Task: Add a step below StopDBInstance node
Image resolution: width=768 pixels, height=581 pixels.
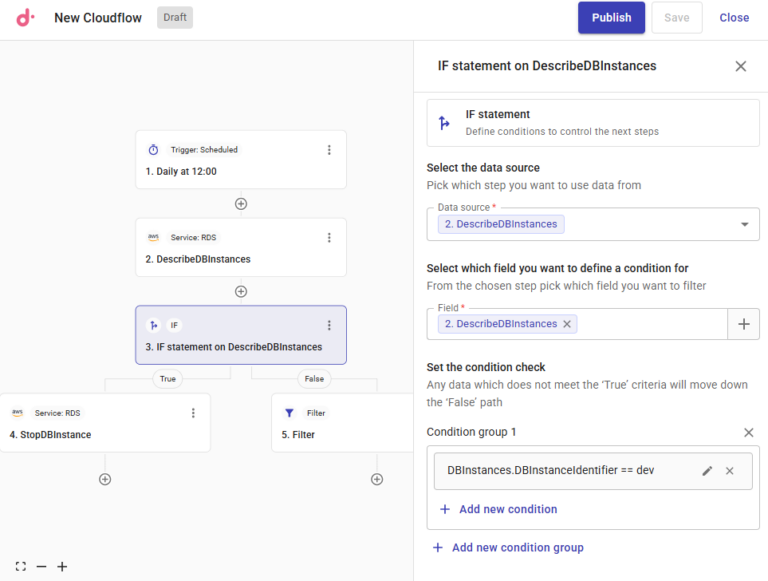Action: pos(105,479)
